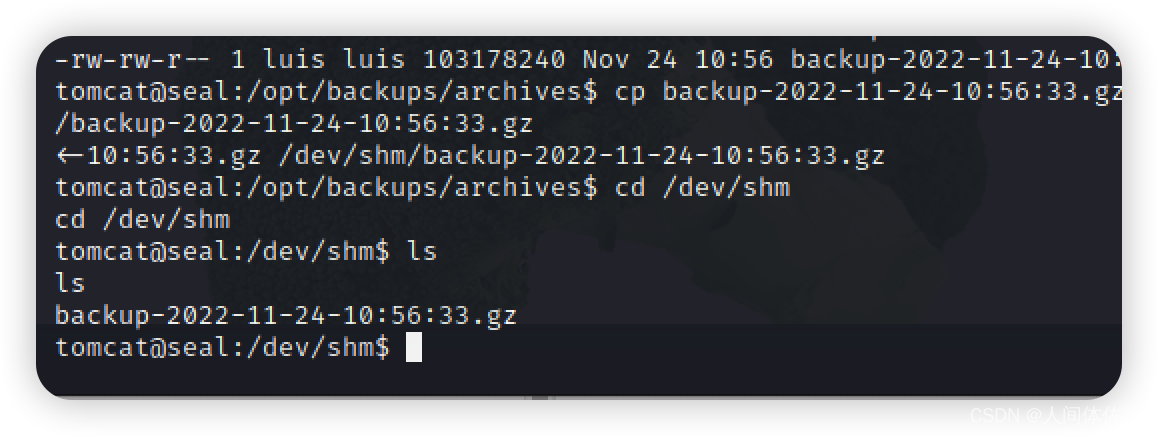
Task: Click the final tomcat@seal:/dev/shm$ prompt
Action: click(222, 347)
